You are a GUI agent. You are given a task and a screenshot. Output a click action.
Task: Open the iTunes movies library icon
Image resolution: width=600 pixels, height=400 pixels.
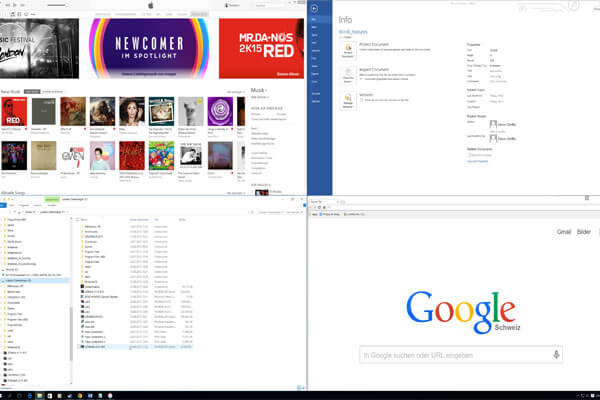[19, 14]
